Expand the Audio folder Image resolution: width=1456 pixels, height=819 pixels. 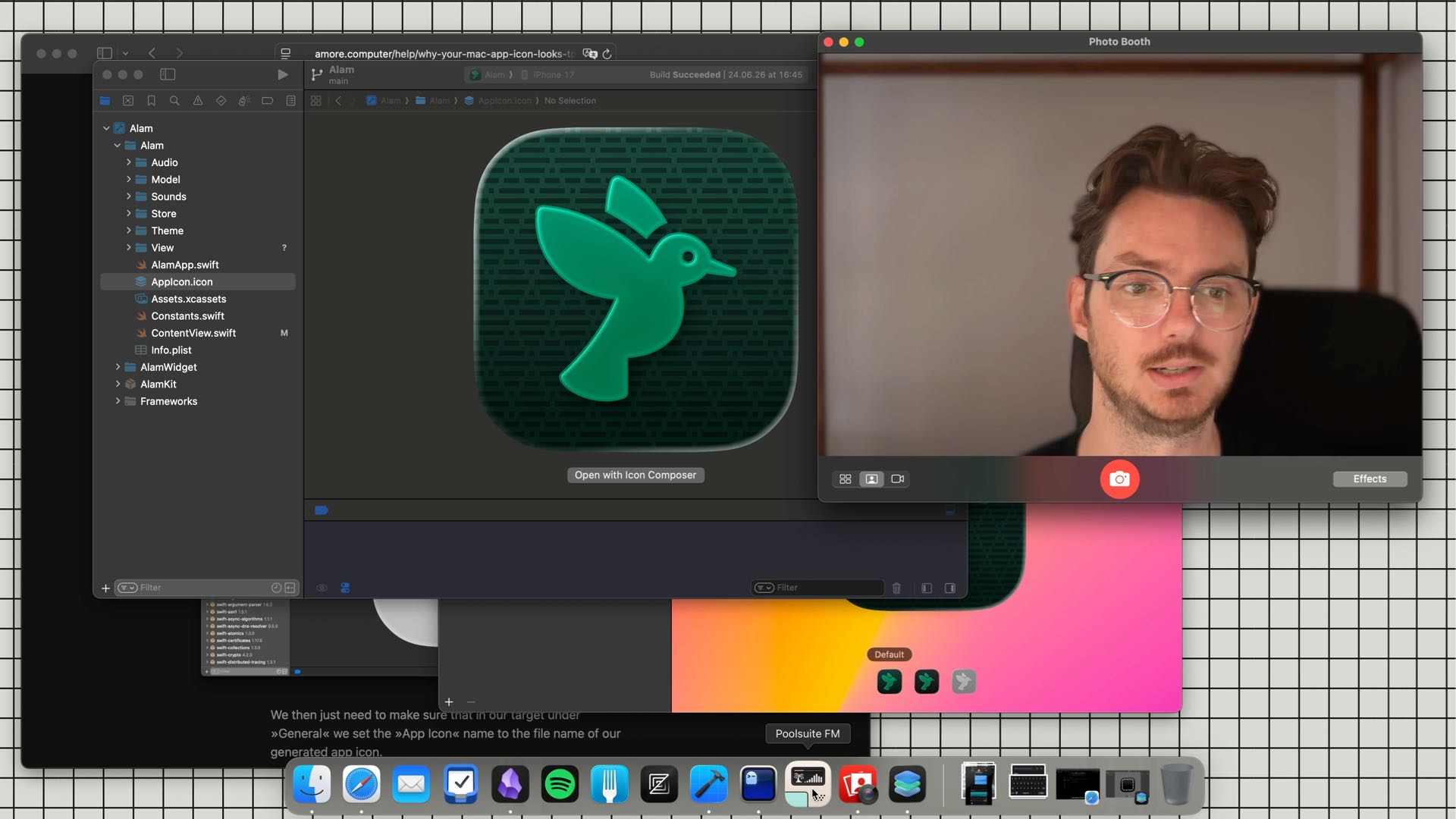129,162
